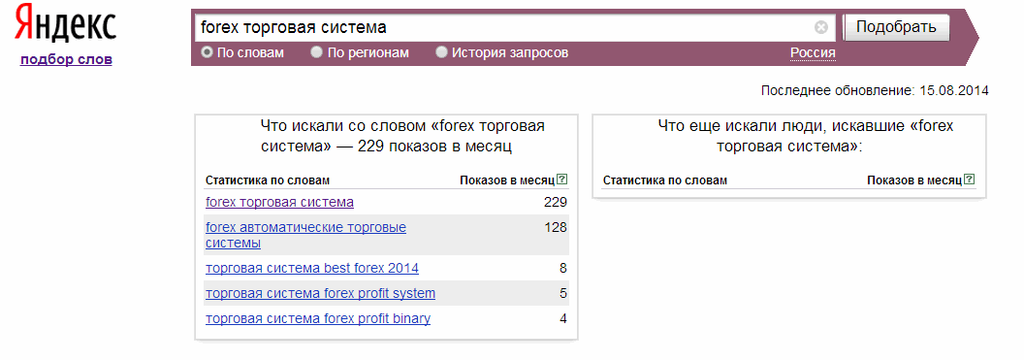Open торговая система forex profit system link
Image resolution: width=1024 pixels, height=360 pixels.
point(320,294)
